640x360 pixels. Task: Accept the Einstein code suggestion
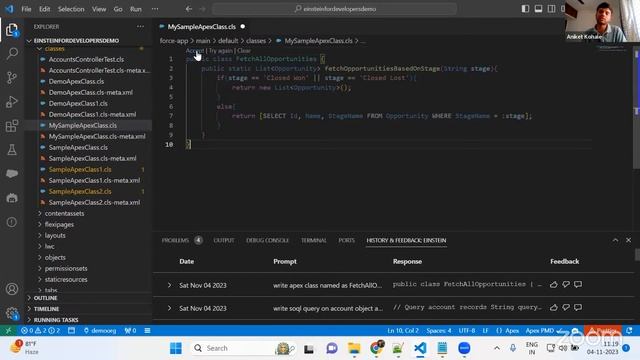click(x=194, y=51)
